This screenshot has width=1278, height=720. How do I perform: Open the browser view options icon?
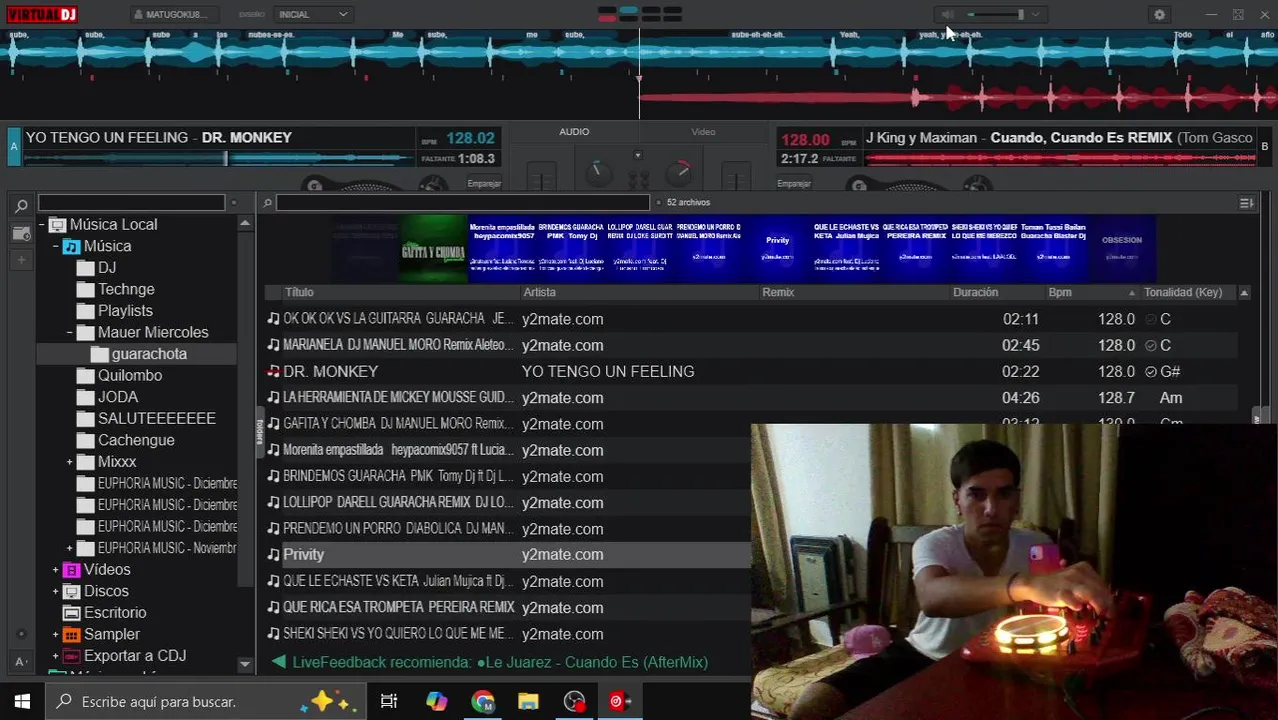1246,203
